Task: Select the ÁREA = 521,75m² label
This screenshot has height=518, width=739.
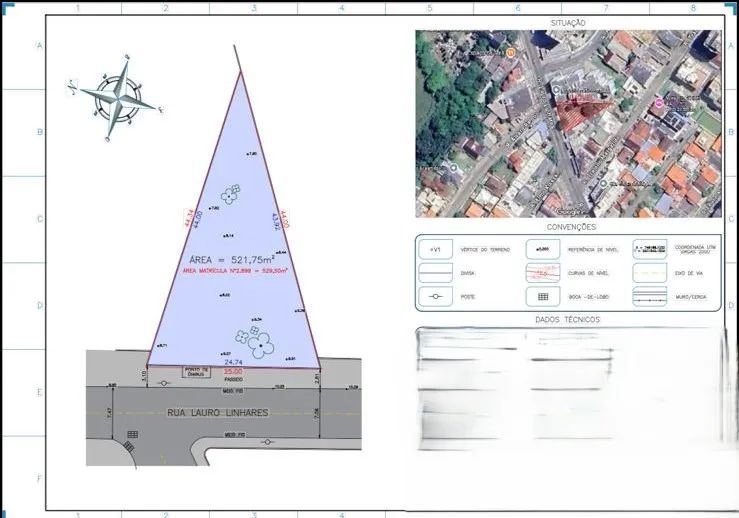Action: 232,259
